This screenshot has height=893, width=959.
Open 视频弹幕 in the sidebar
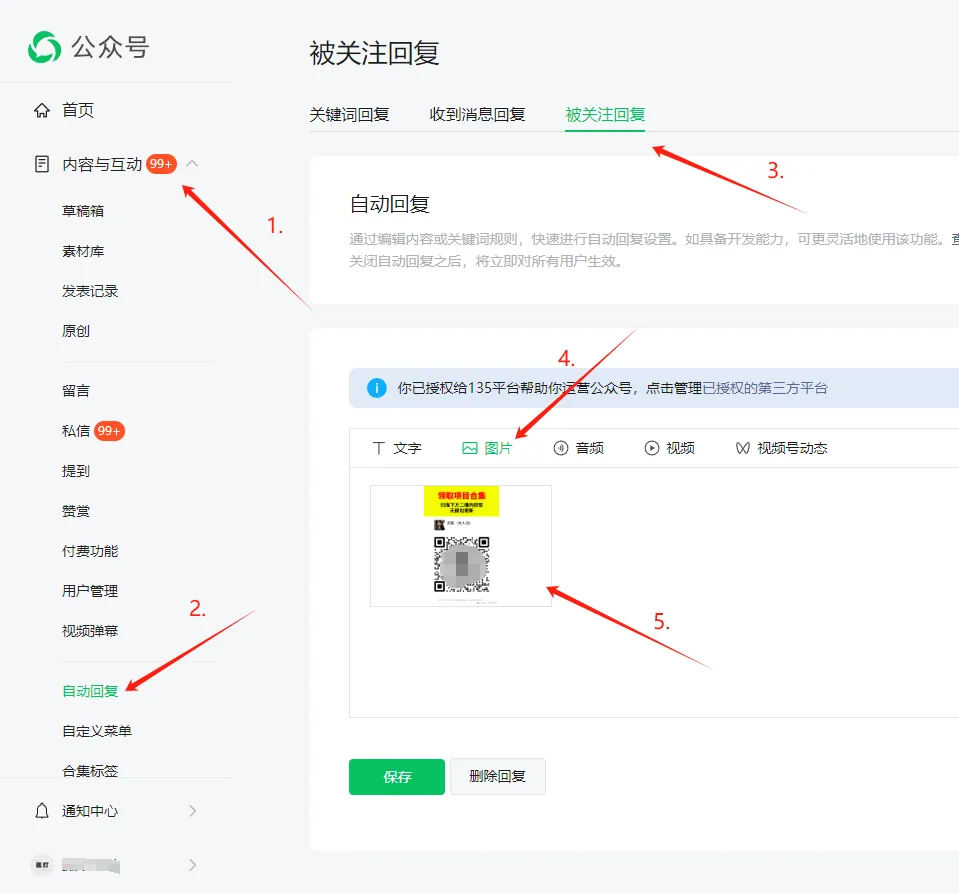click(x=90, y=631)
